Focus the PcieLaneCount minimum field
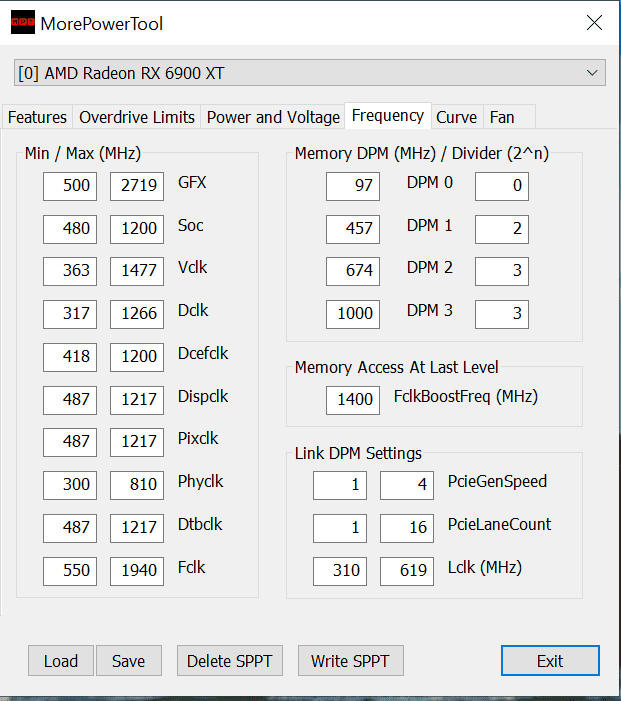Viewport: 621px width, 701px height. click(340, 528)
